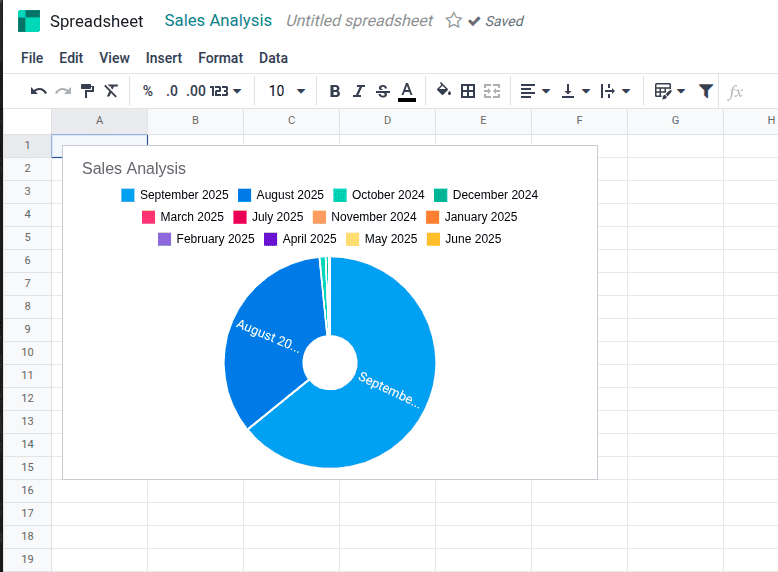Click January 2025 legend label
778x572 pixels.
(x=481, y=217)
